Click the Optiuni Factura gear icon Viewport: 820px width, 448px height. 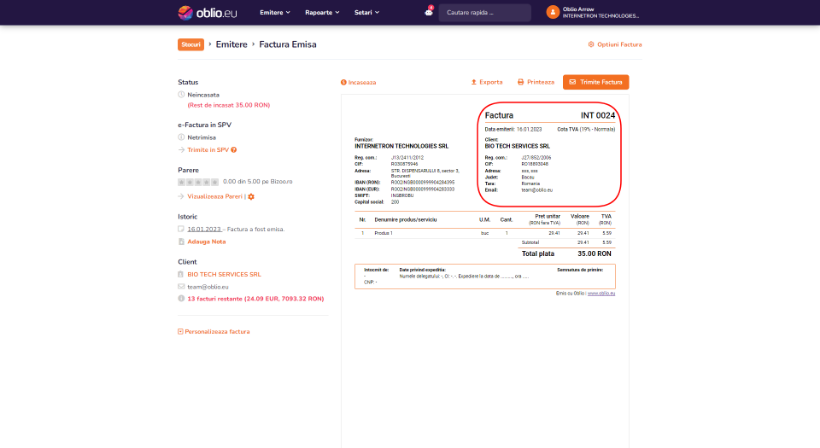click(x=591, y=44)
